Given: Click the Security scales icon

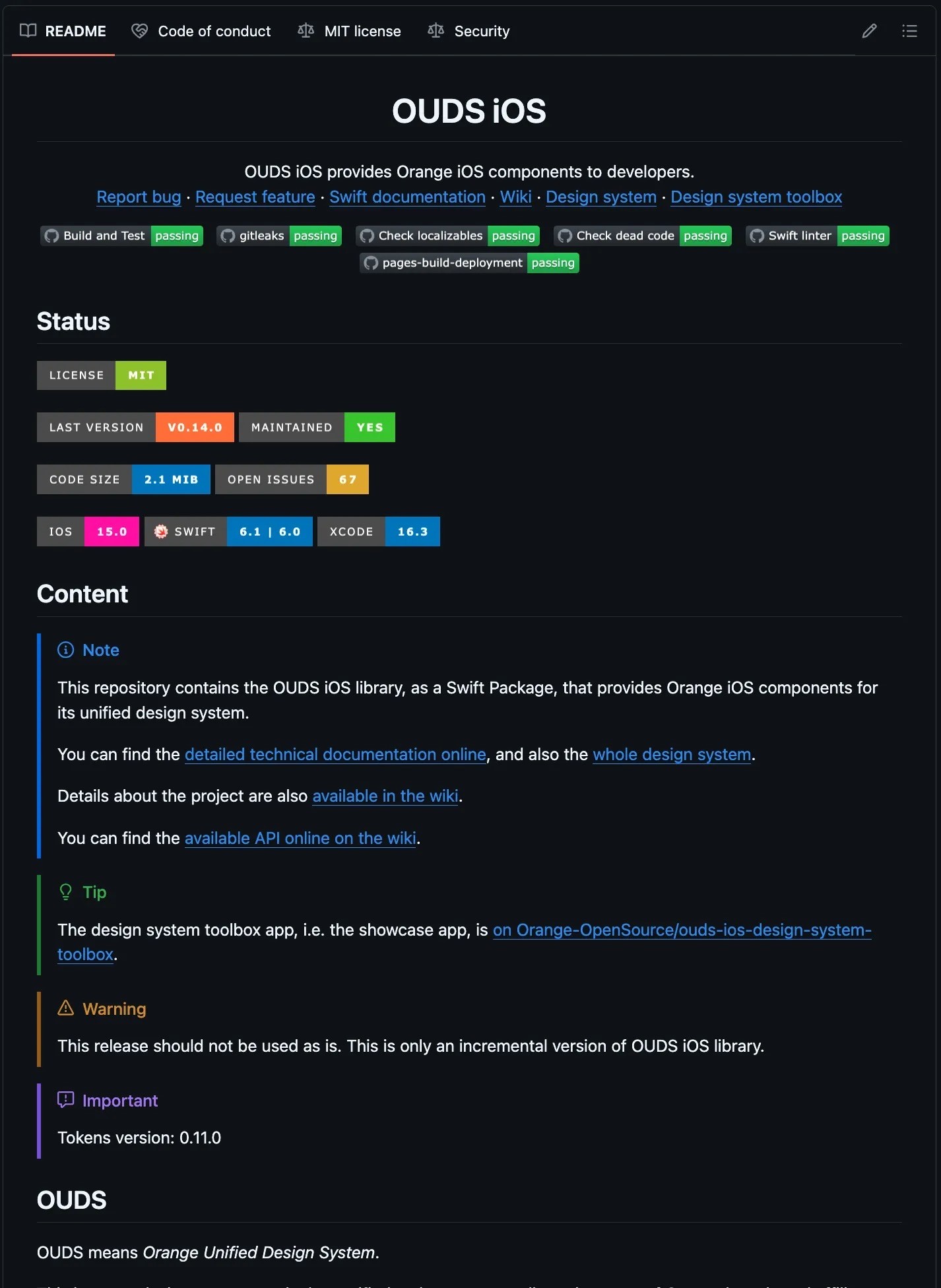Looking at the screenshot, I should pyautogui.click(x=436, y=30).
